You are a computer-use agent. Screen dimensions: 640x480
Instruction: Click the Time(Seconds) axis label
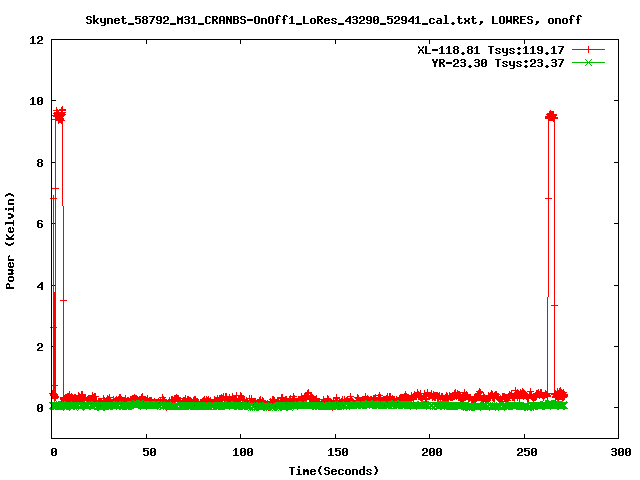pos(333,471)
